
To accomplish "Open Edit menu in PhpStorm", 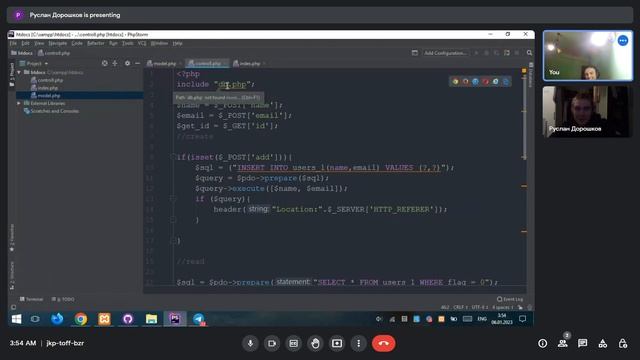I will (x=25, y=43).
